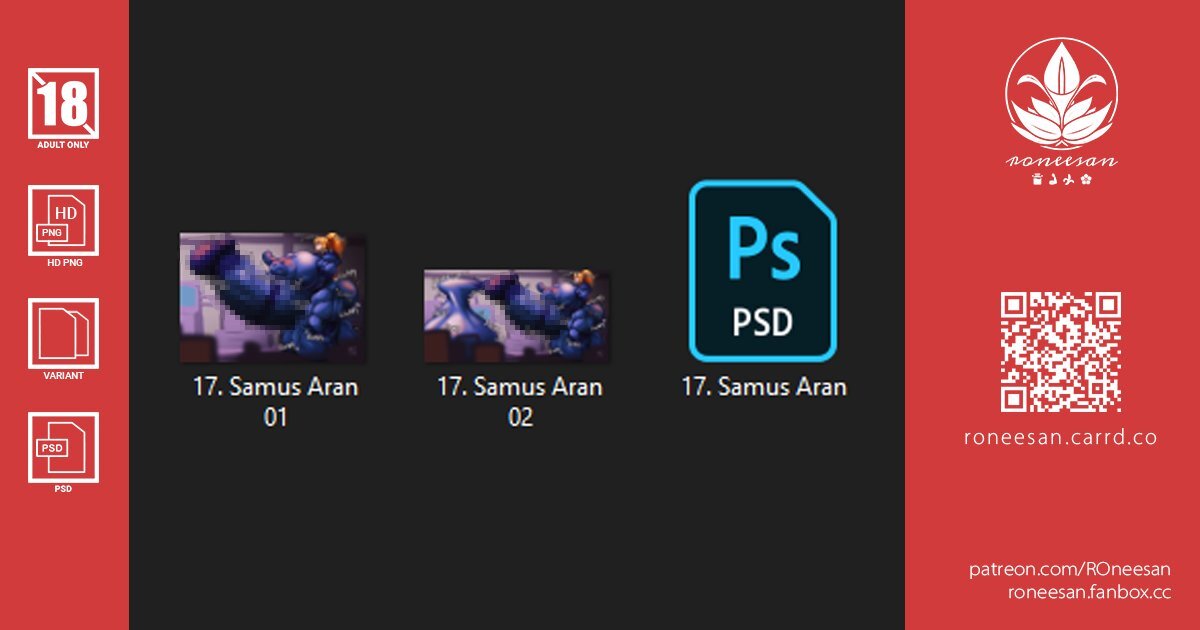Open the roneesan.carrd.co link
The image size is (1200, 630).
(x=1061, y=438)
